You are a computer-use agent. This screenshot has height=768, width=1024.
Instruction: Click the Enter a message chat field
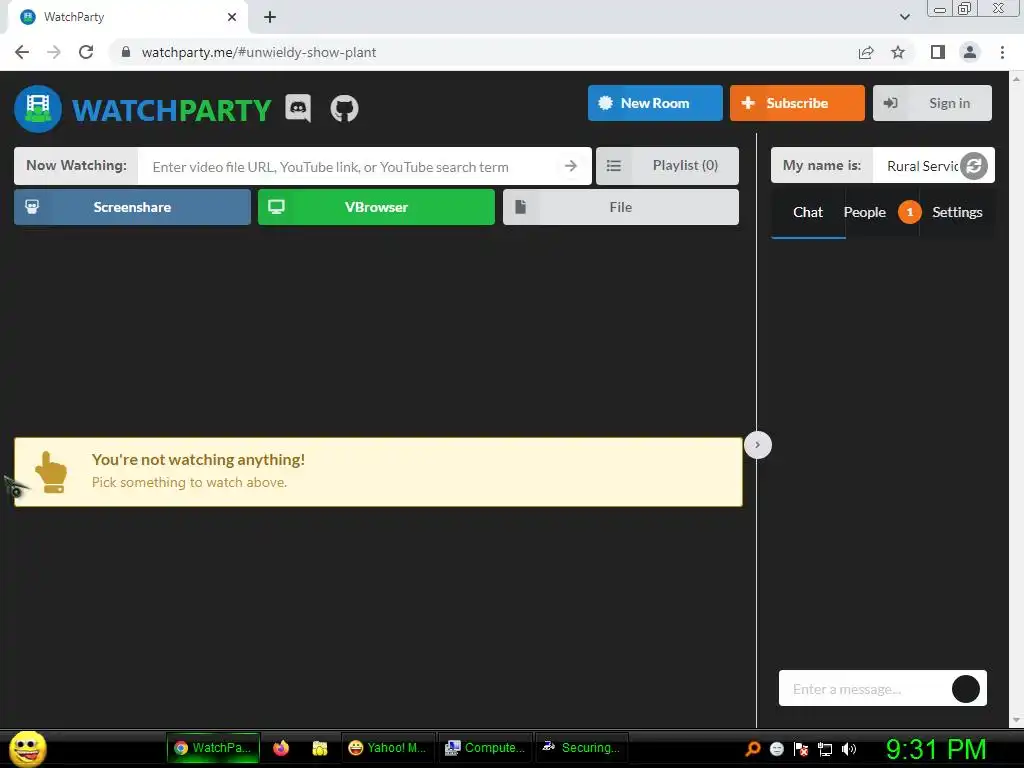pos(864,688)
